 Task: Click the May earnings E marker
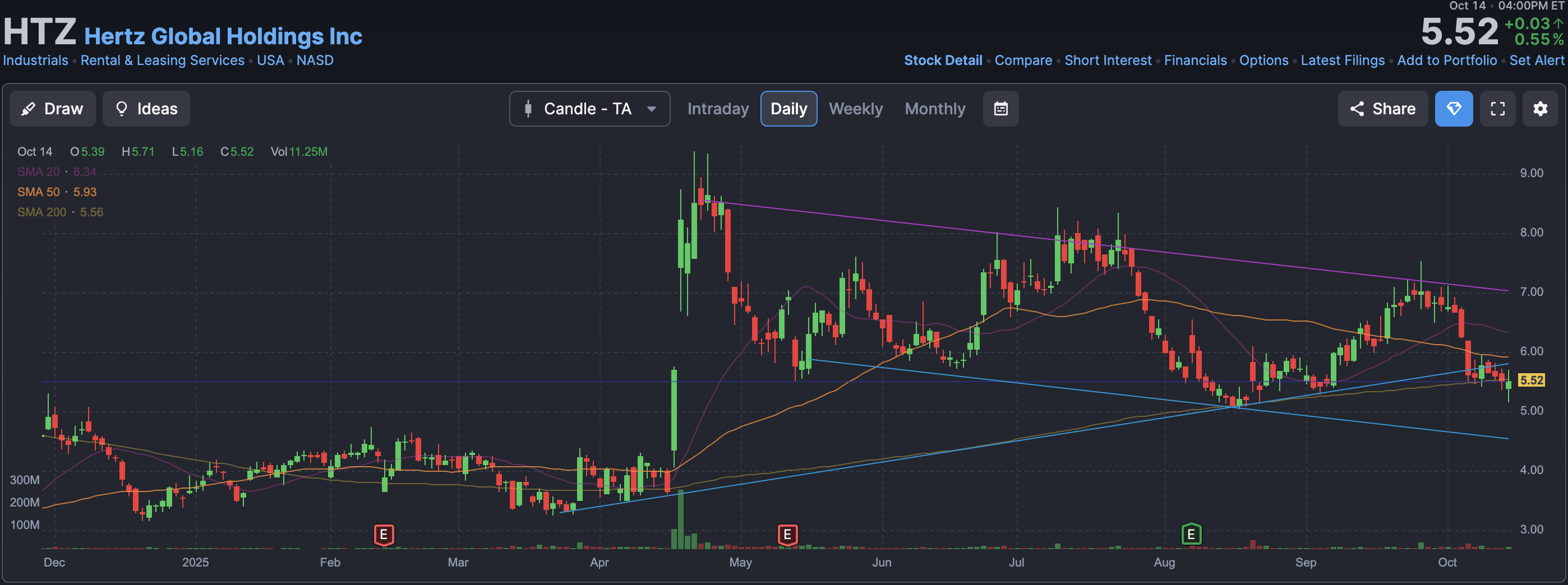787,535
